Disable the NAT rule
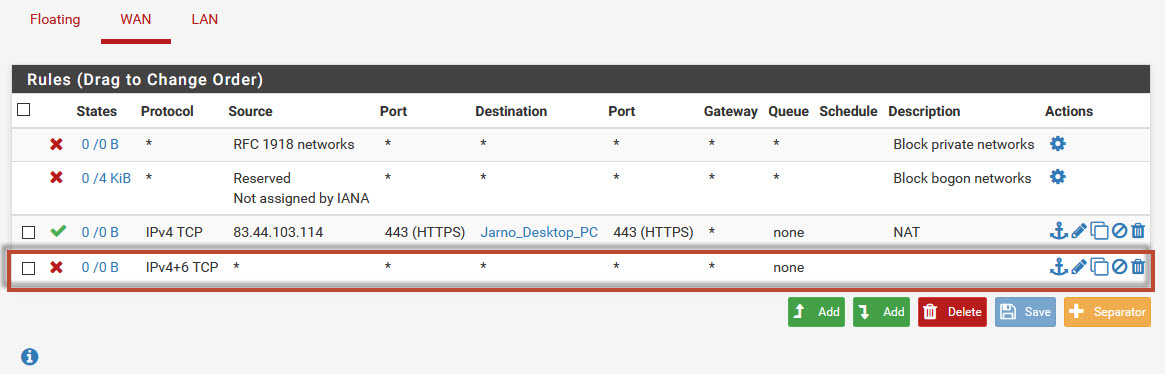The height and width of the screenshot is (374, 1165). [1119, 232]
